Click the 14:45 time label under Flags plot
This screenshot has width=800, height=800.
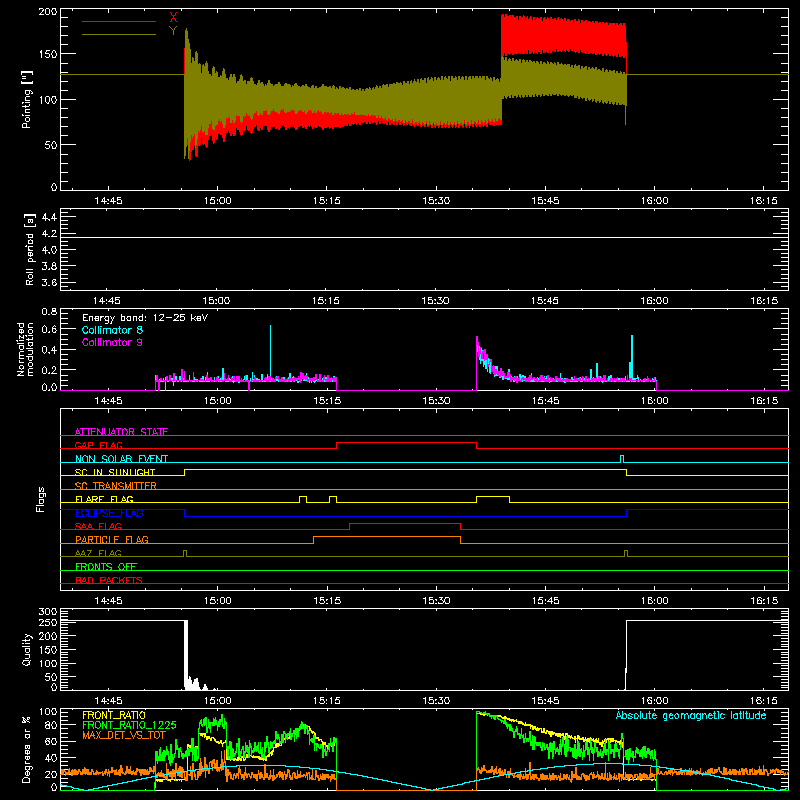click(x=108, y=601)
